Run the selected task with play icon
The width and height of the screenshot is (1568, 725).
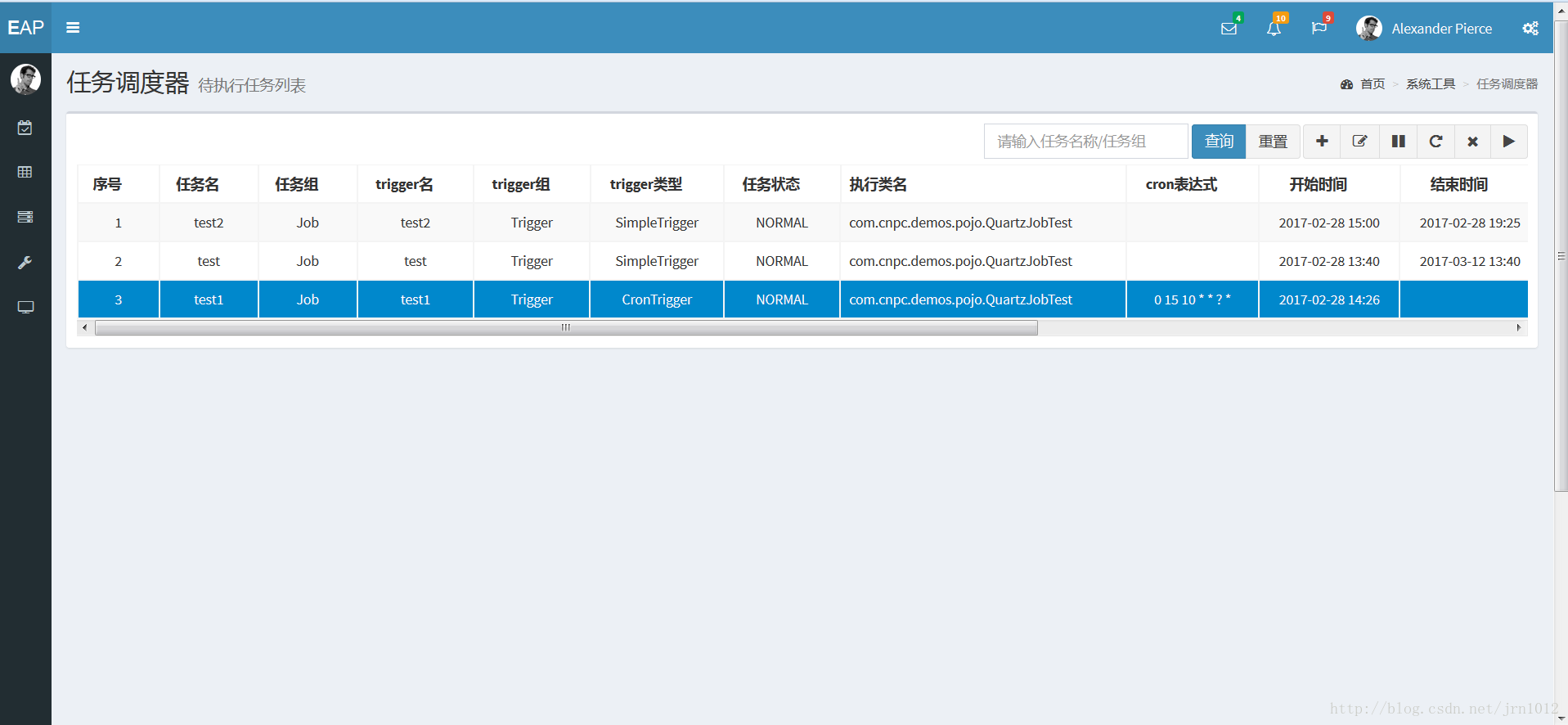coord(1509,142)
